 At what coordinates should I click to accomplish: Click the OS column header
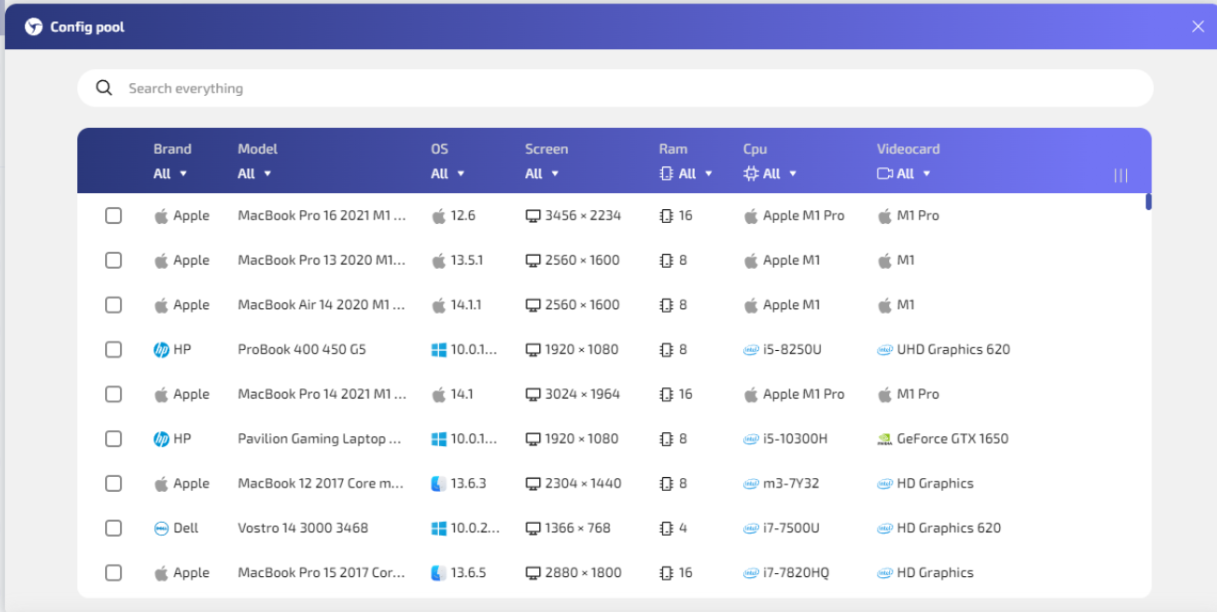439,149
